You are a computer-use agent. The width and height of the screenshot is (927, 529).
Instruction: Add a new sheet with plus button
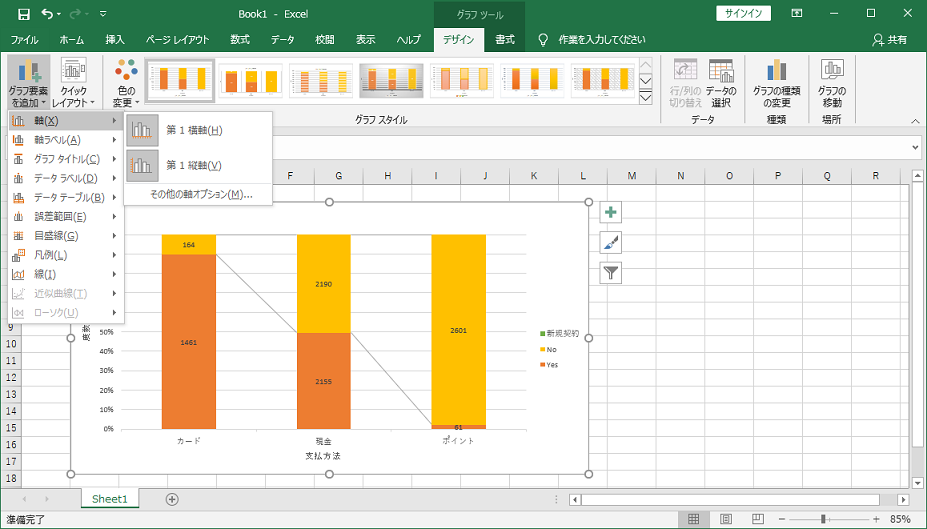172,499
